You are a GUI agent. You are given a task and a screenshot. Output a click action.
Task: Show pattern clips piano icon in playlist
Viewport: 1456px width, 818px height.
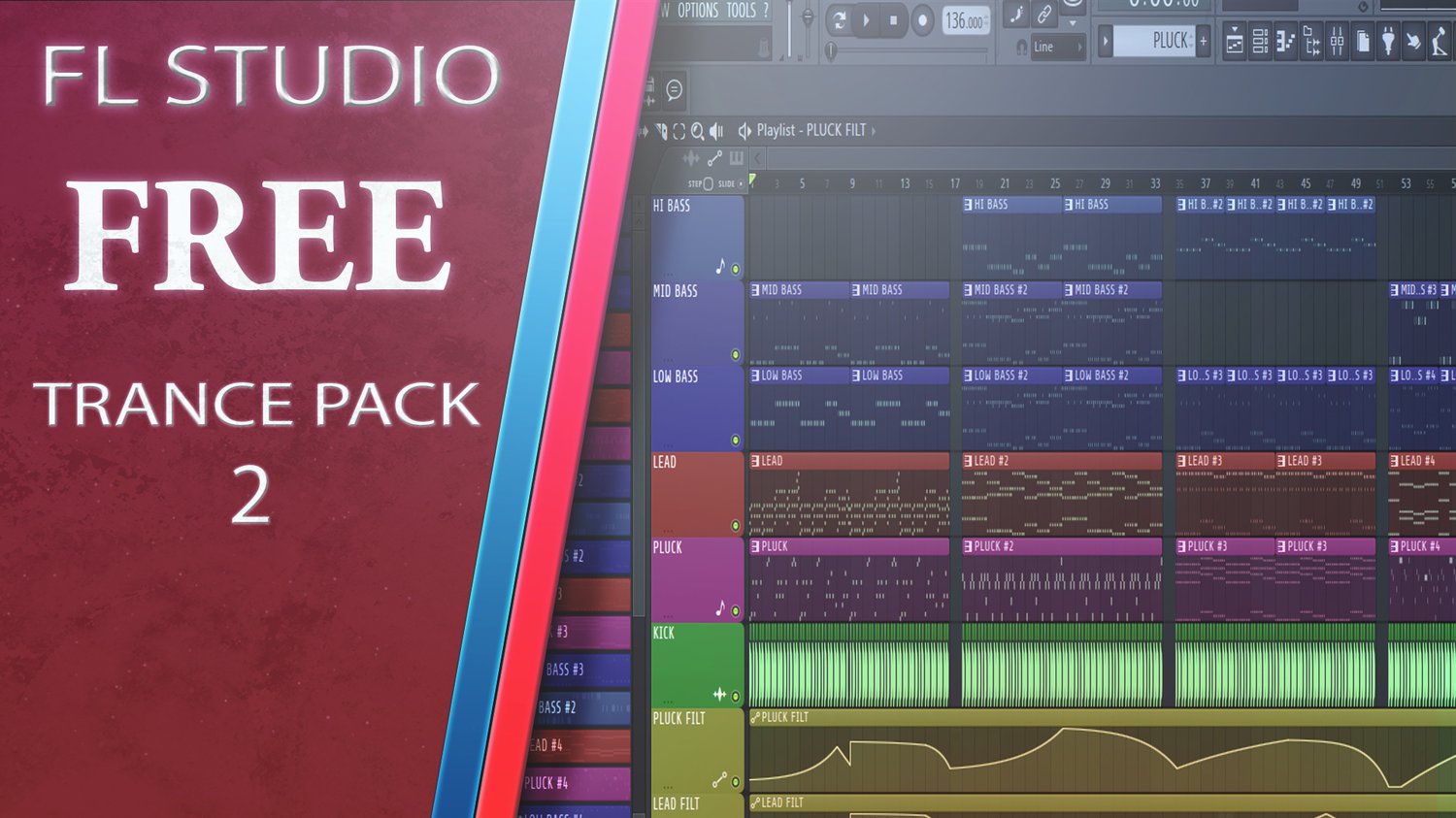tap(737, 158)
